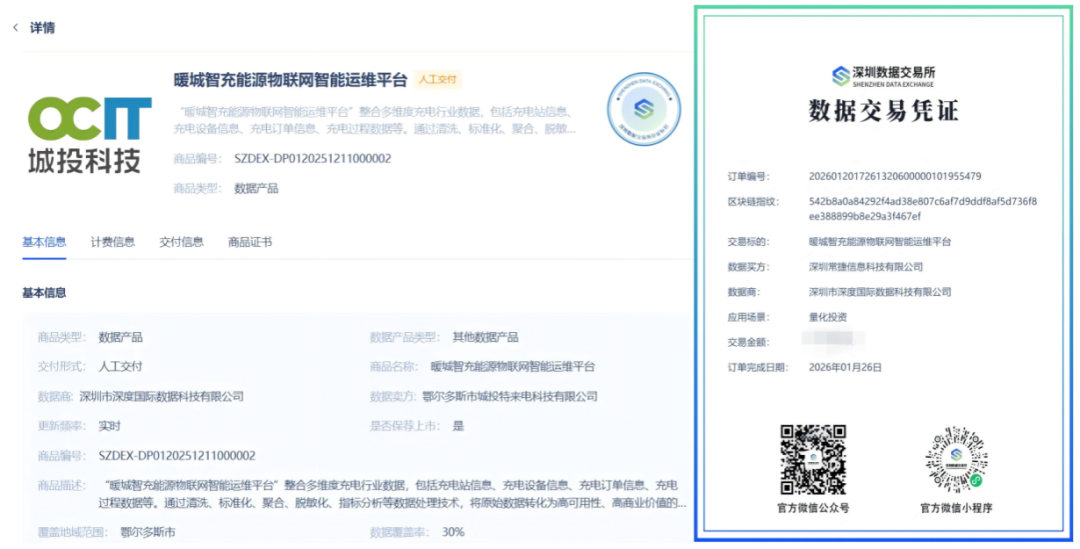Click the blurred 交易金额 value
Viewport: 1080px width, 549px height.
[838, 342]
